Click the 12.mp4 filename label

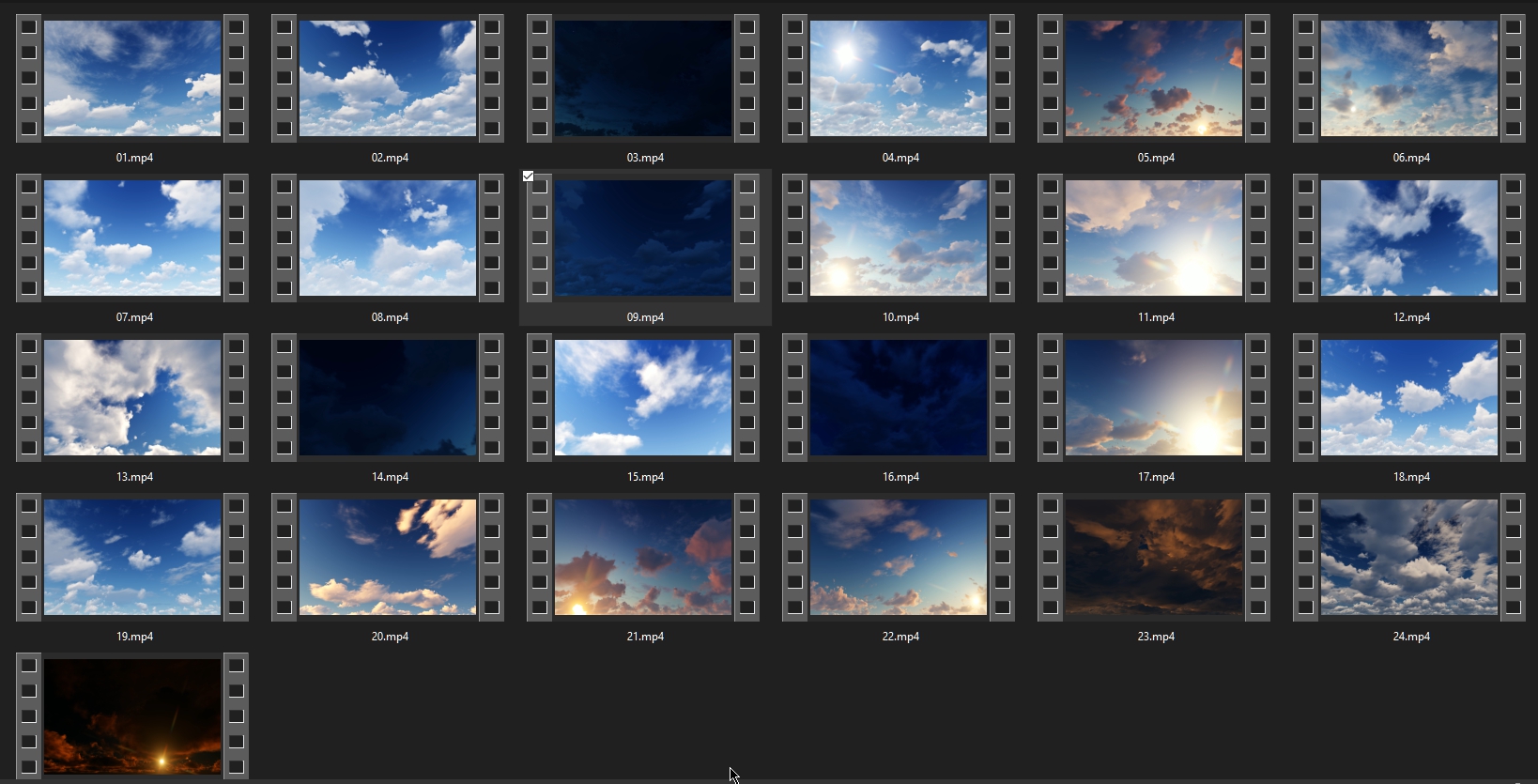(1411, 317)
